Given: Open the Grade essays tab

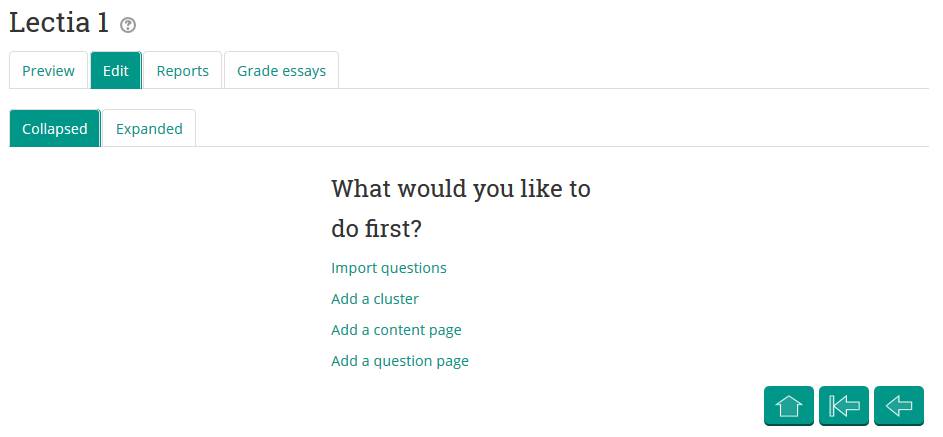Looking at the screenshot, I should (x=281, y=71).
